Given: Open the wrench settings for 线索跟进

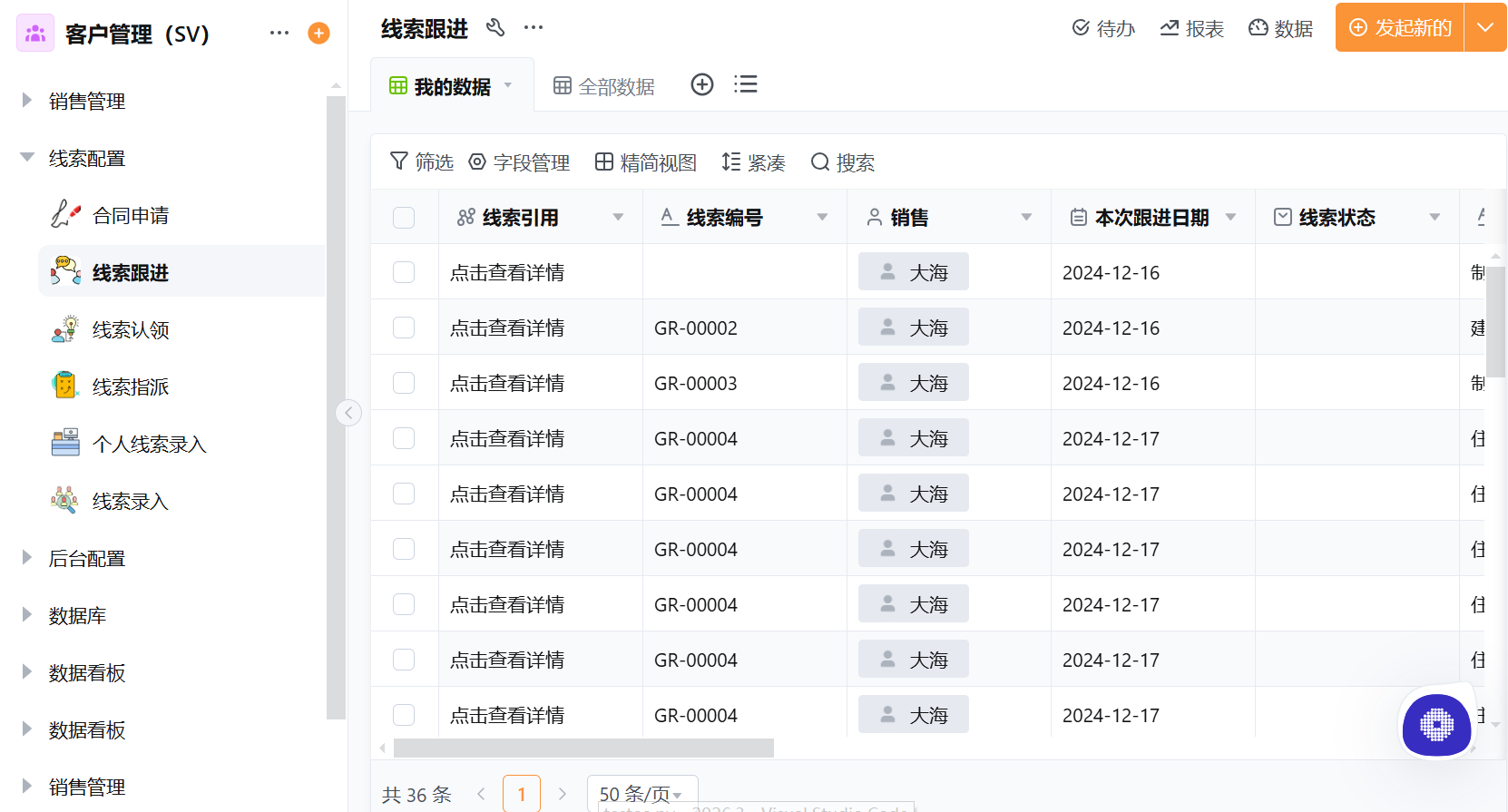Looking at the screenshot, I should [495, 27].
